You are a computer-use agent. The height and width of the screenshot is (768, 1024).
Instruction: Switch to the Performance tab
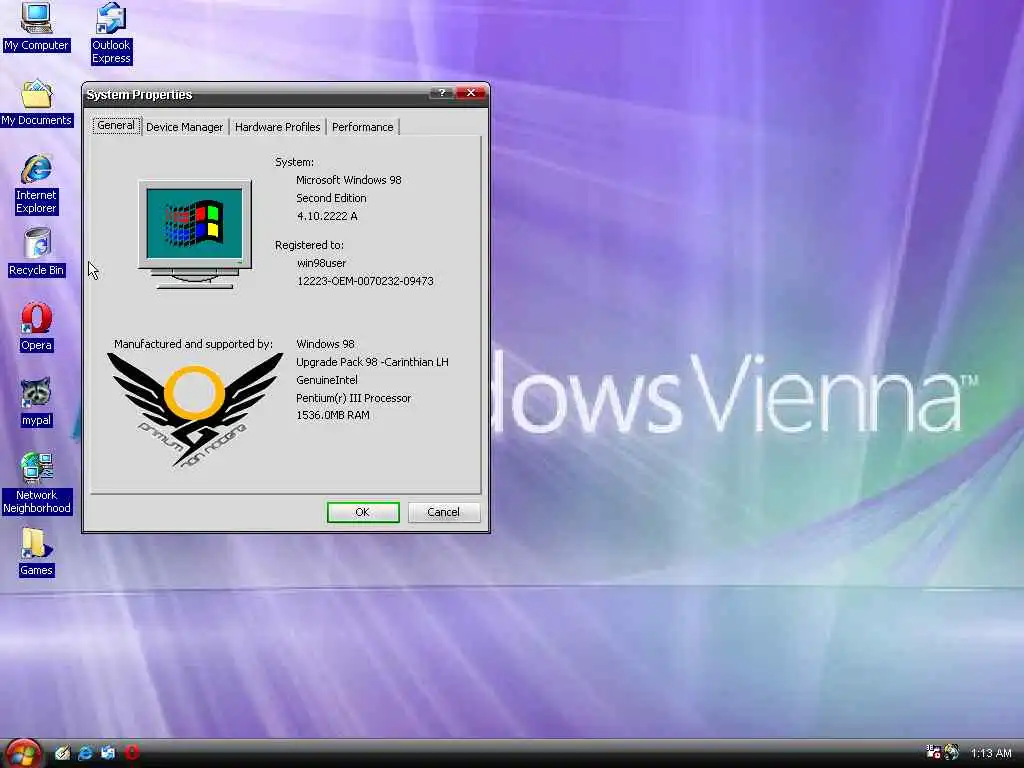point(362,127)
